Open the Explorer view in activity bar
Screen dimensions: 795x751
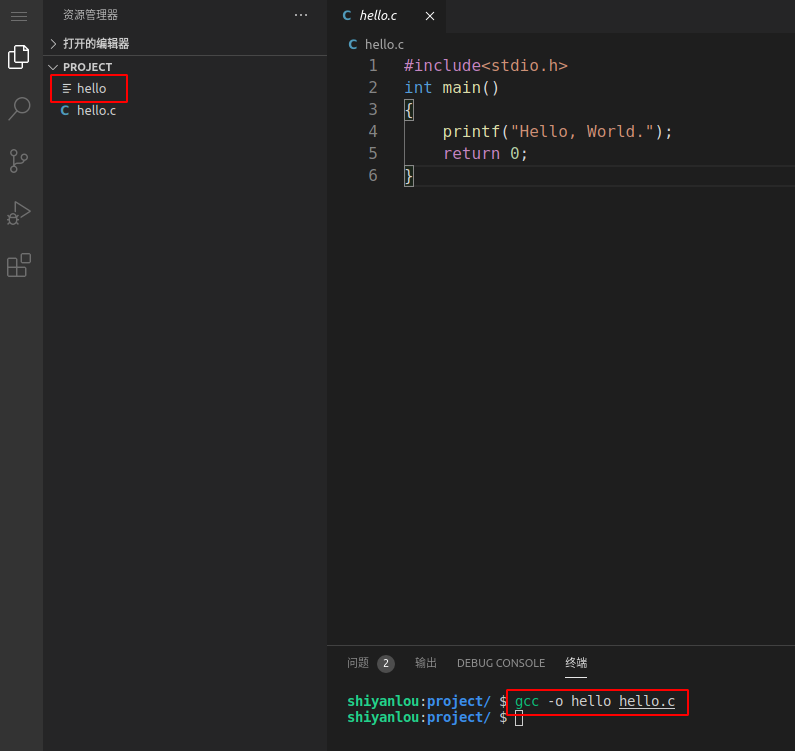[x=19, y=56]
